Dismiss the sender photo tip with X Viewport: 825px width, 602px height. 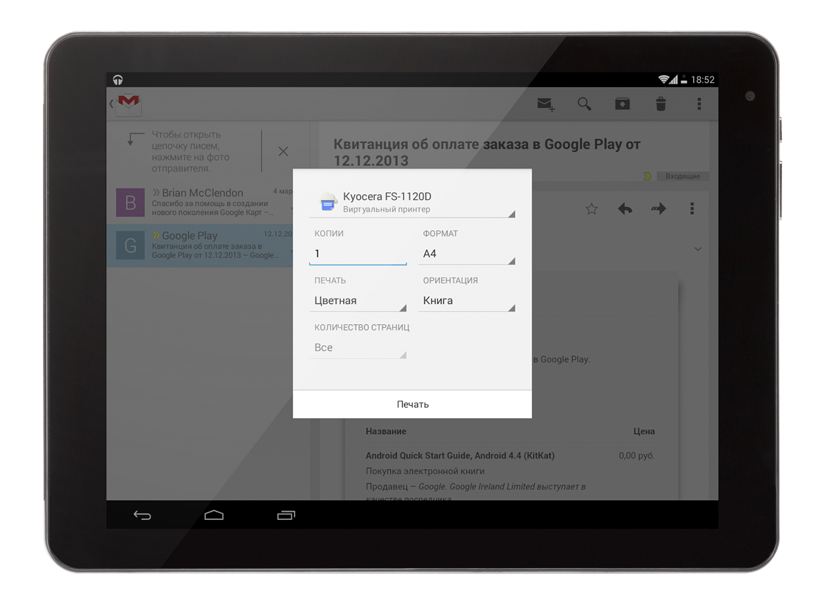pyautogui.click(x=283, y=151)
